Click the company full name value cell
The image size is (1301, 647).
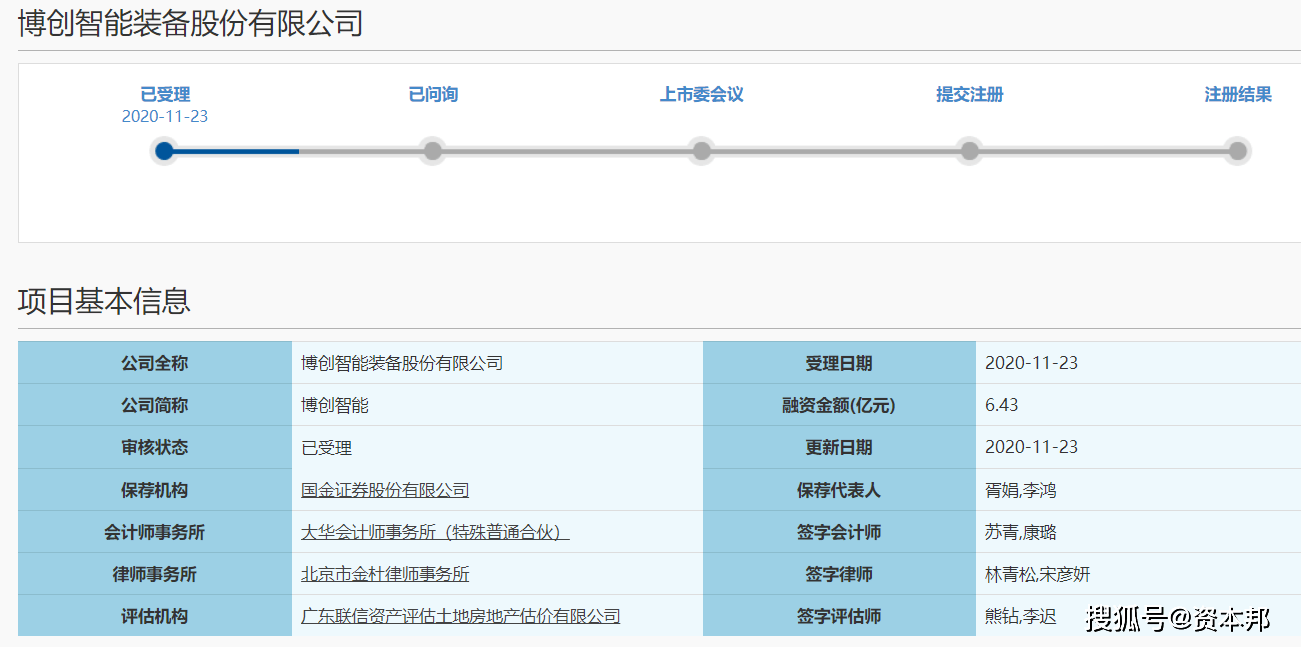click(x=497, y=363)
